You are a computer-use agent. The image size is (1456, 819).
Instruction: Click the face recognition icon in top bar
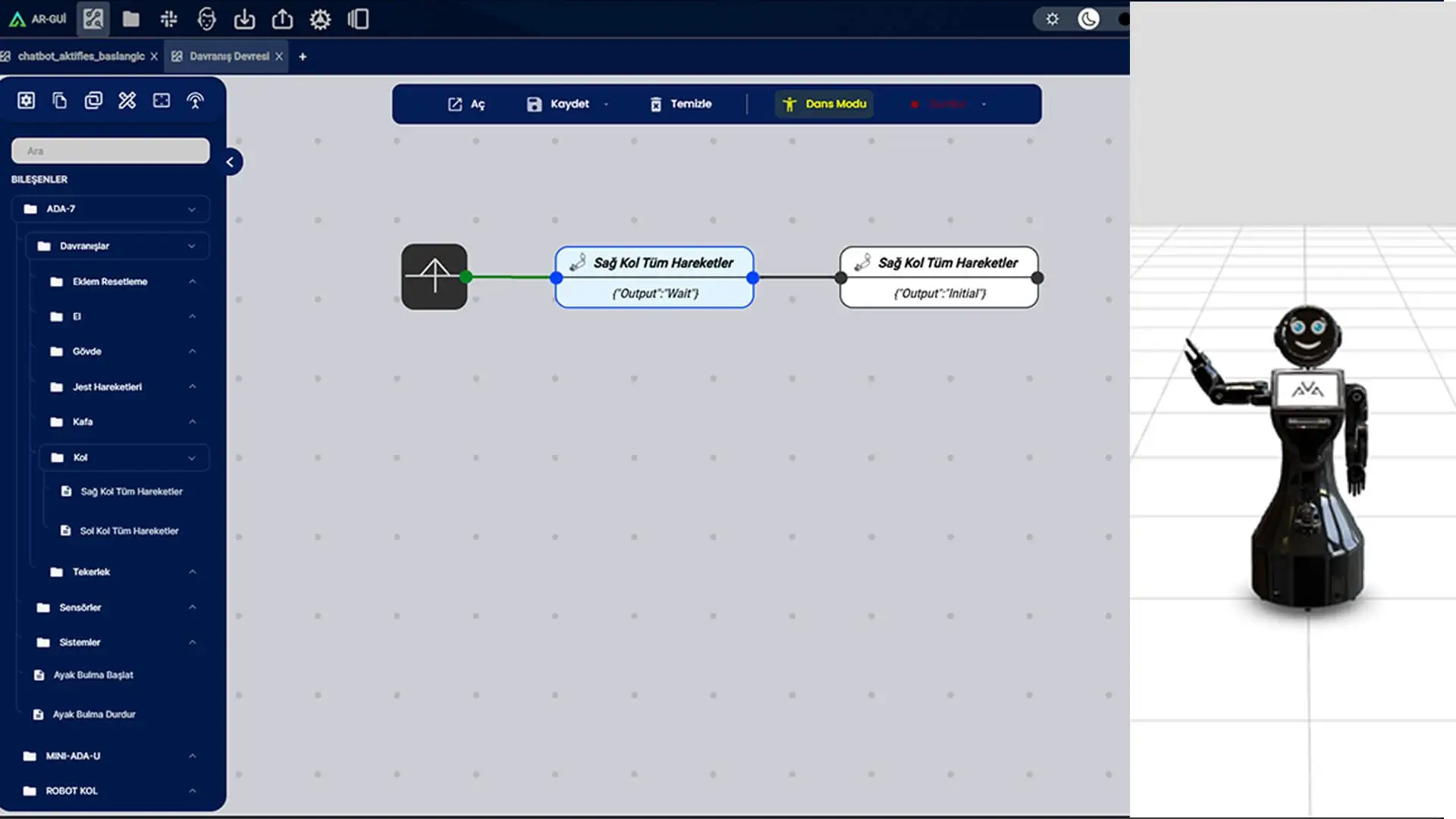[x=206, y=19]
